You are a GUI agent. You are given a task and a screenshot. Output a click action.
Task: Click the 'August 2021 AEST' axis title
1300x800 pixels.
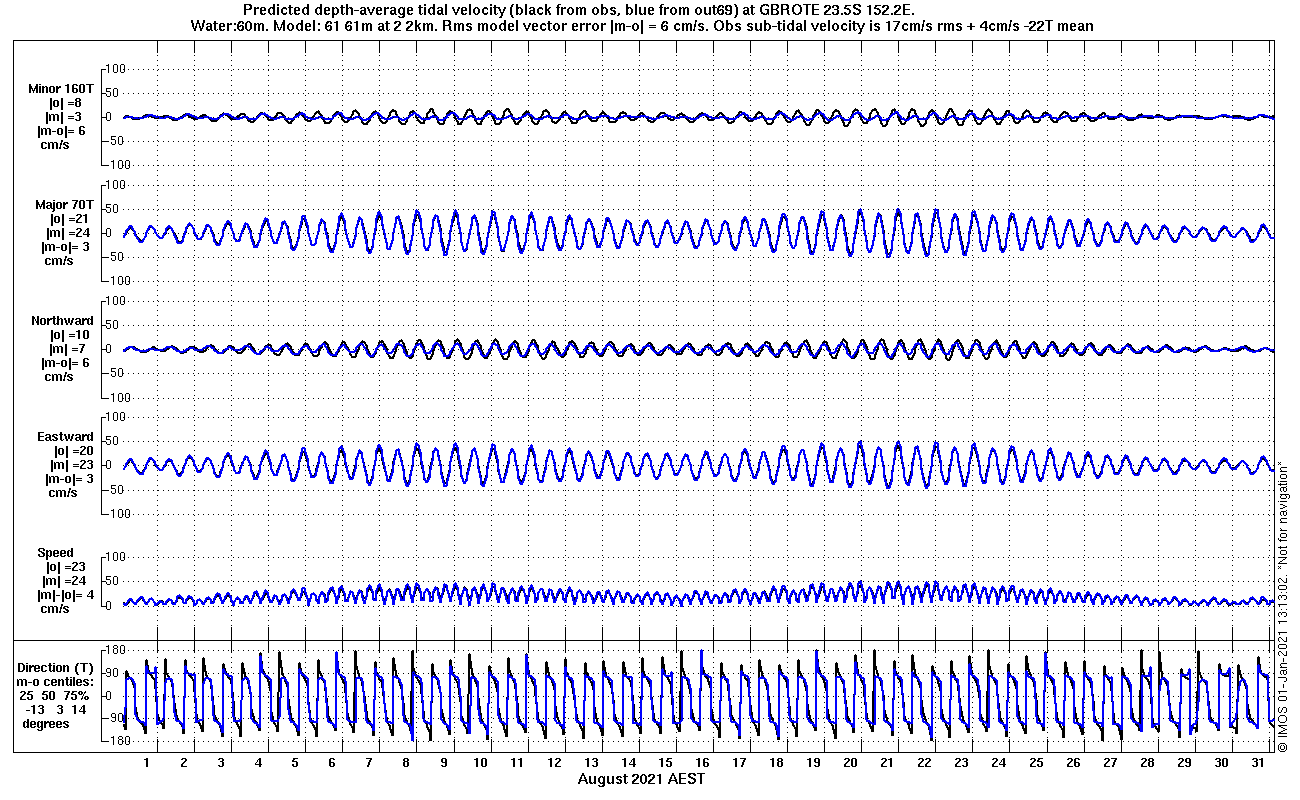pos(641,779)
